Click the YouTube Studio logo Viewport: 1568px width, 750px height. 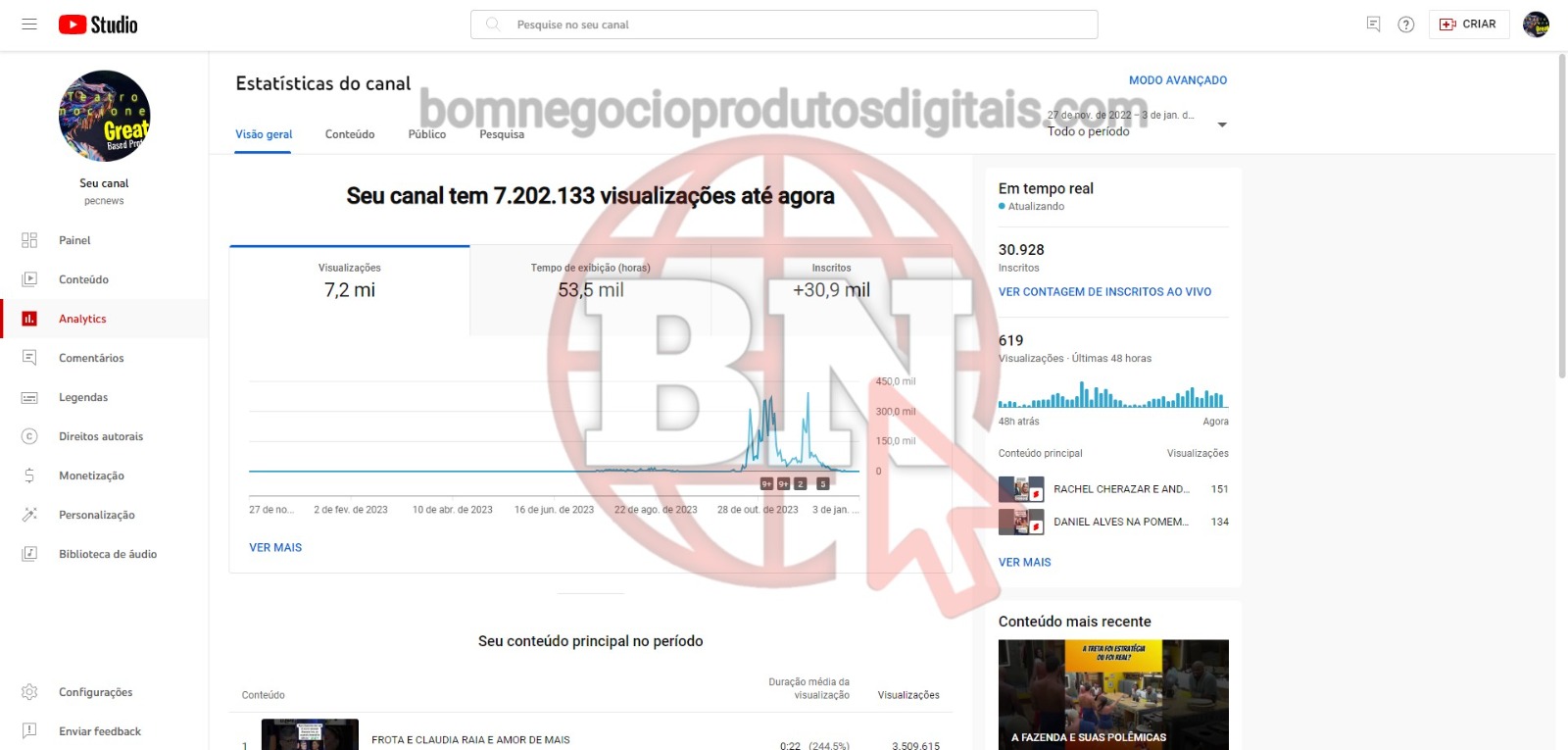point(98,25)
